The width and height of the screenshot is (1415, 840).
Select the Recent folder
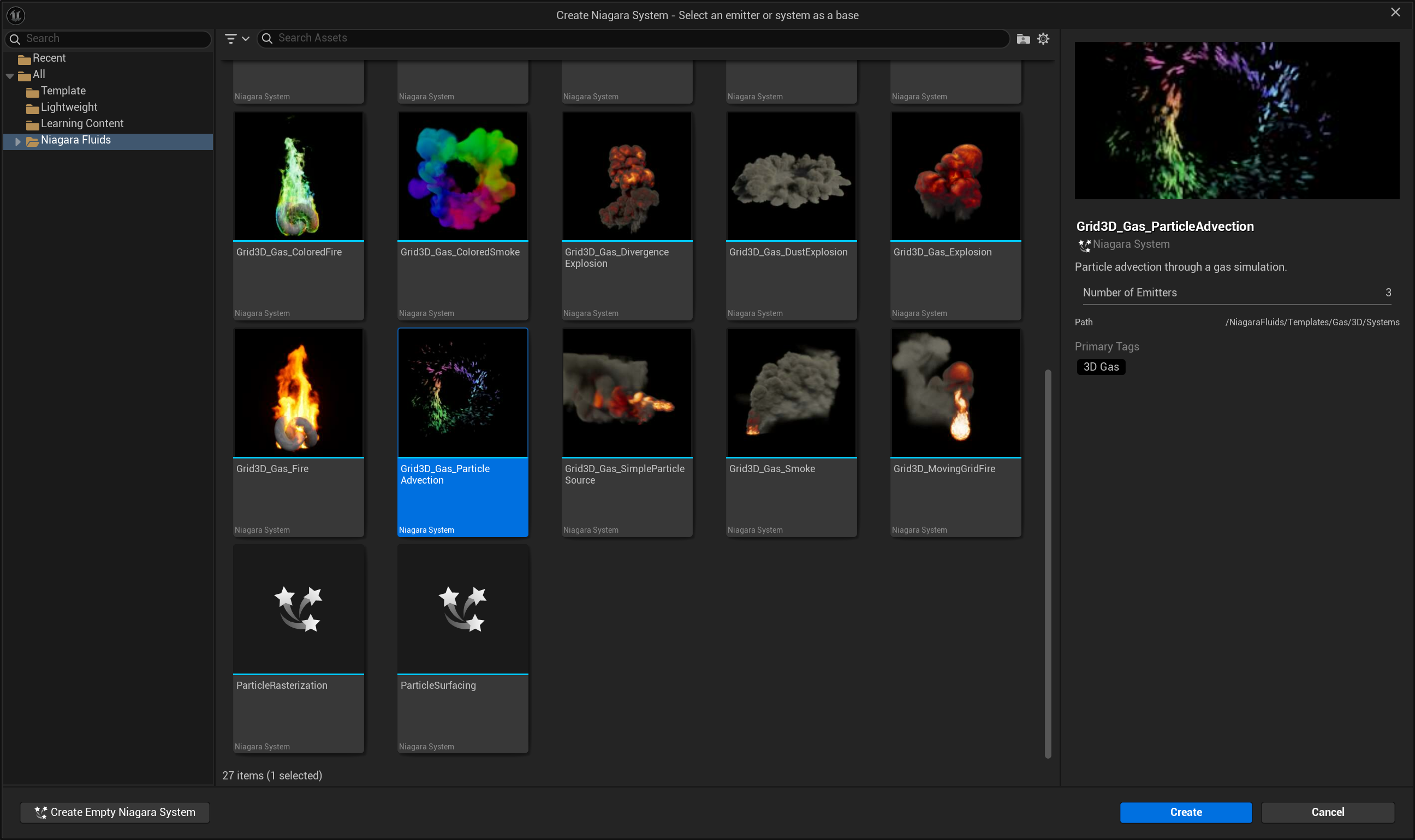(x=49, y=58)
